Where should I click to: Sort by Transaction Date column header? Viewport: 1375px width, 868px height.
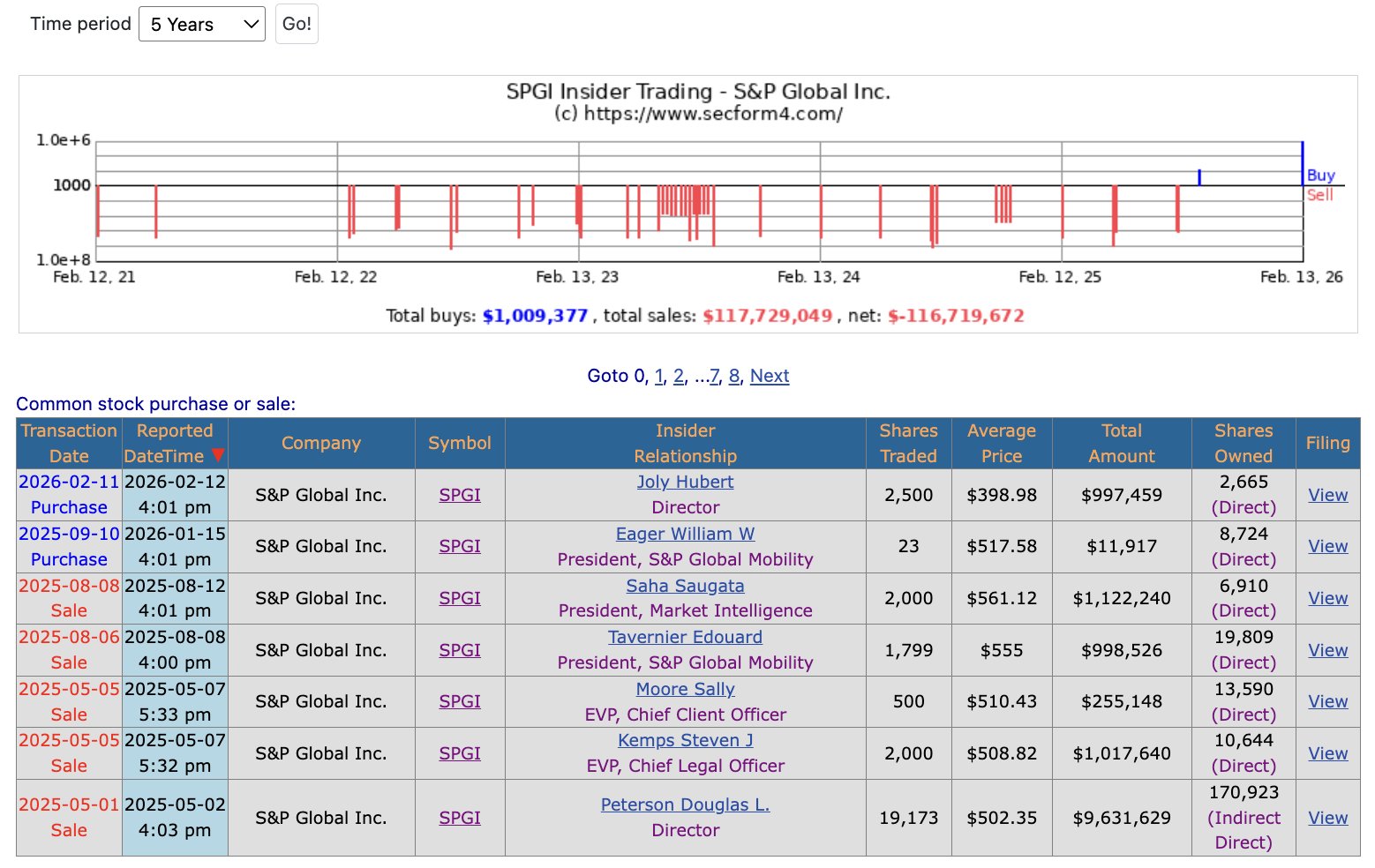click(69, 443)
